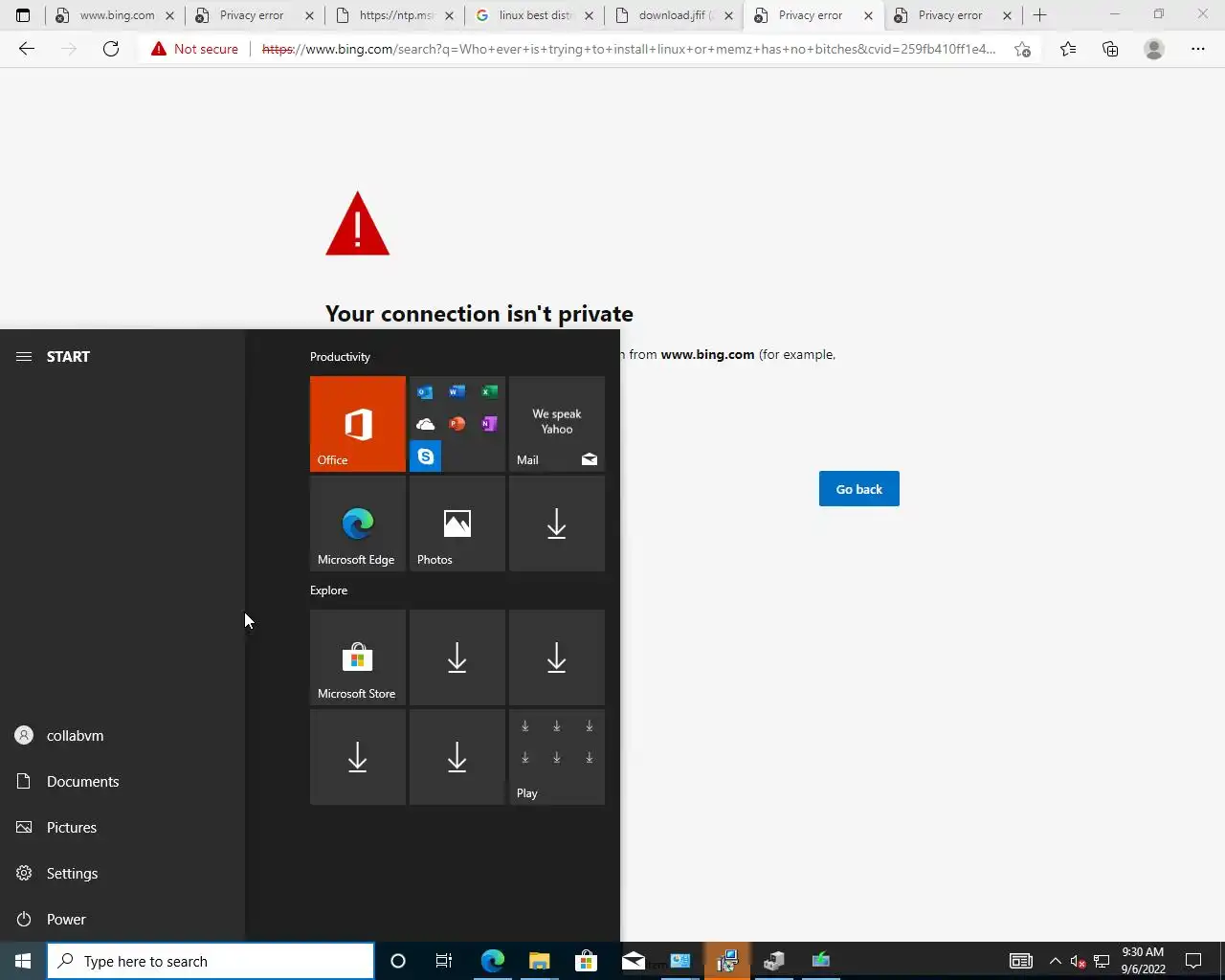
Task: Open the Edge profile avatar
Action: (1154, 49)
